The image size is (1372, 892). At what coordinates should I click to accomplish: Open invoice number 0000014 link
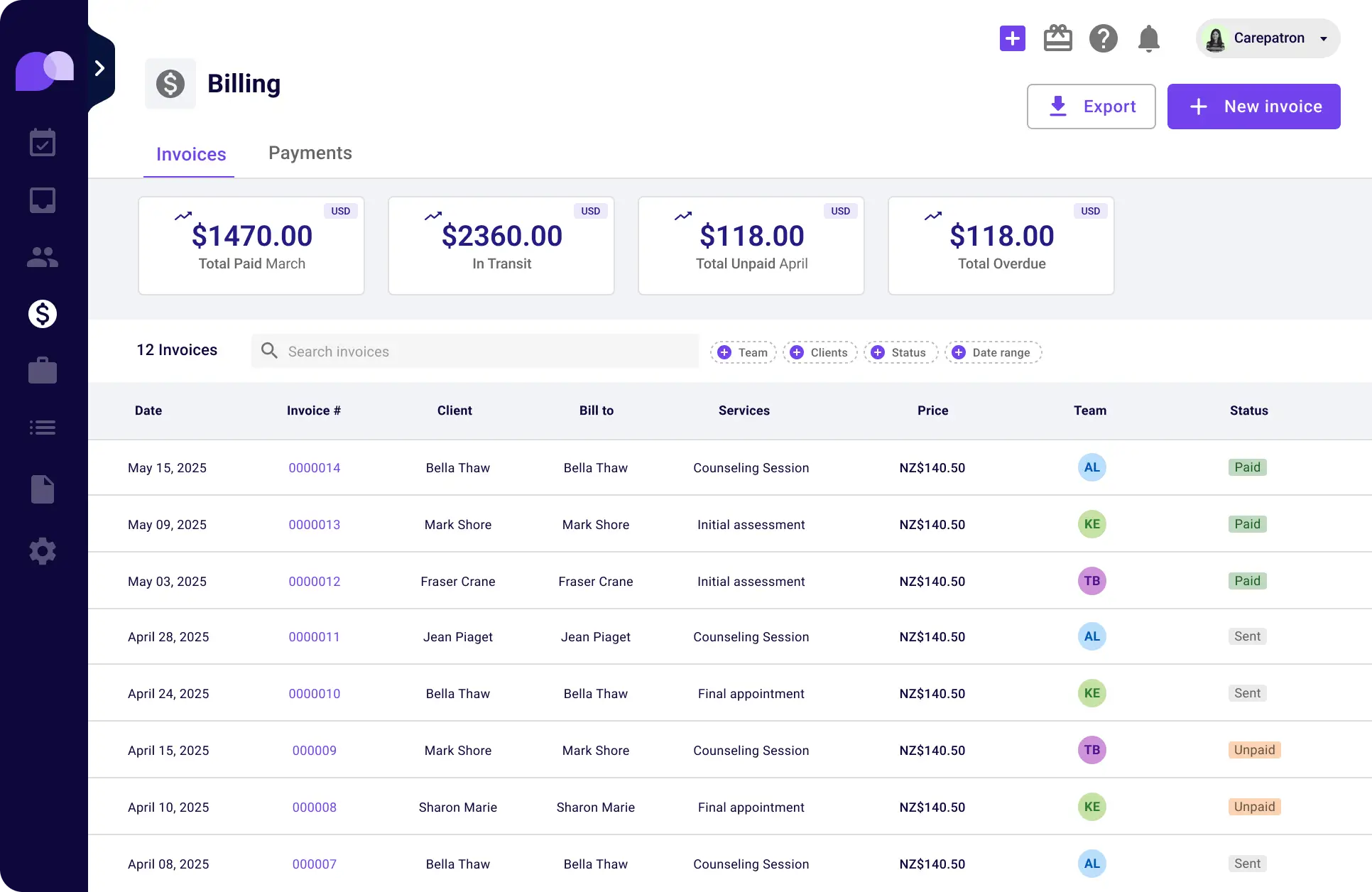314,468
